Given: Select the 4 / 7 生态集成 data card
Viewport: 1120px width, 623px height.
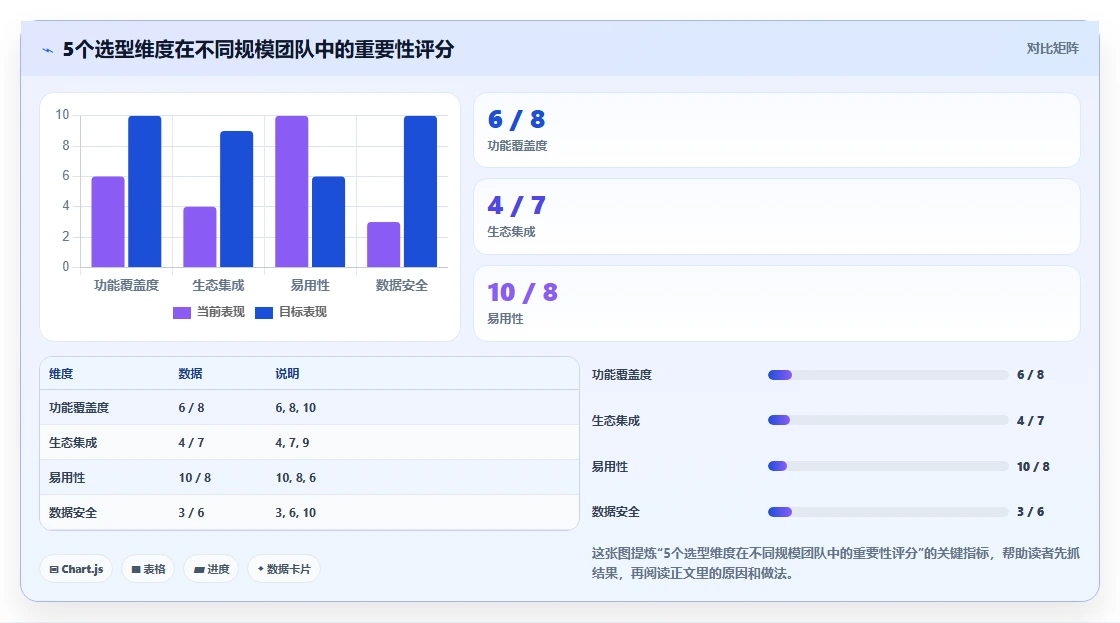Looking at the screenshot, I should (776, 216).
